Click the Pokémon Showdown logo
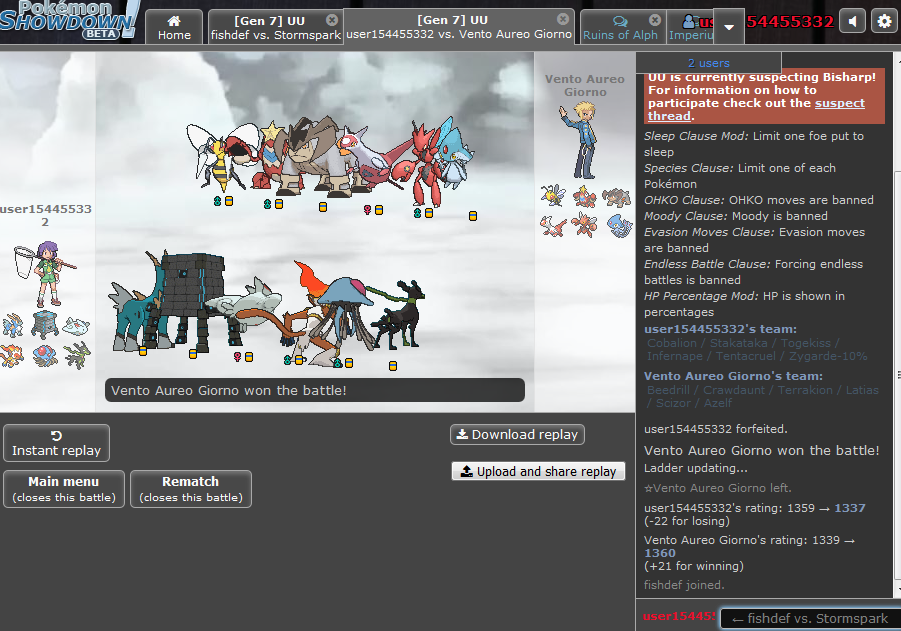Viewport: 901px width, 631px height. point(70,20)
